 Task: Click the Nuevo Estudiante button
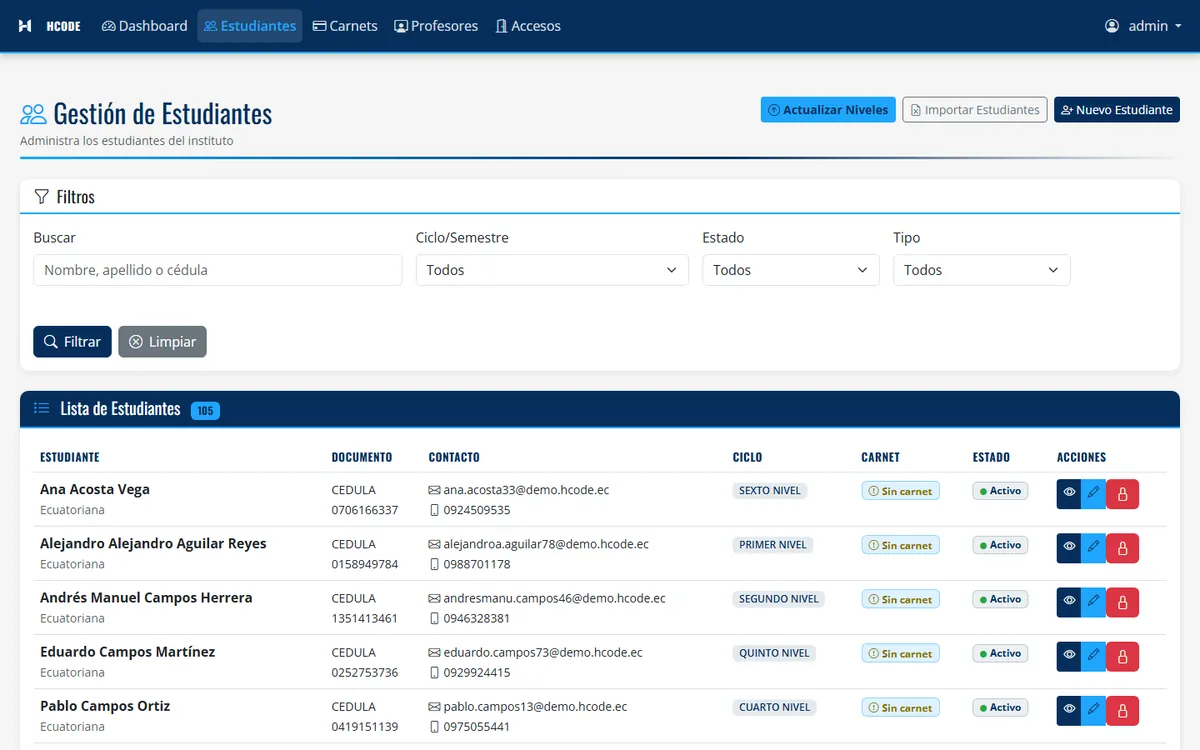click(x=1117, y=110)
